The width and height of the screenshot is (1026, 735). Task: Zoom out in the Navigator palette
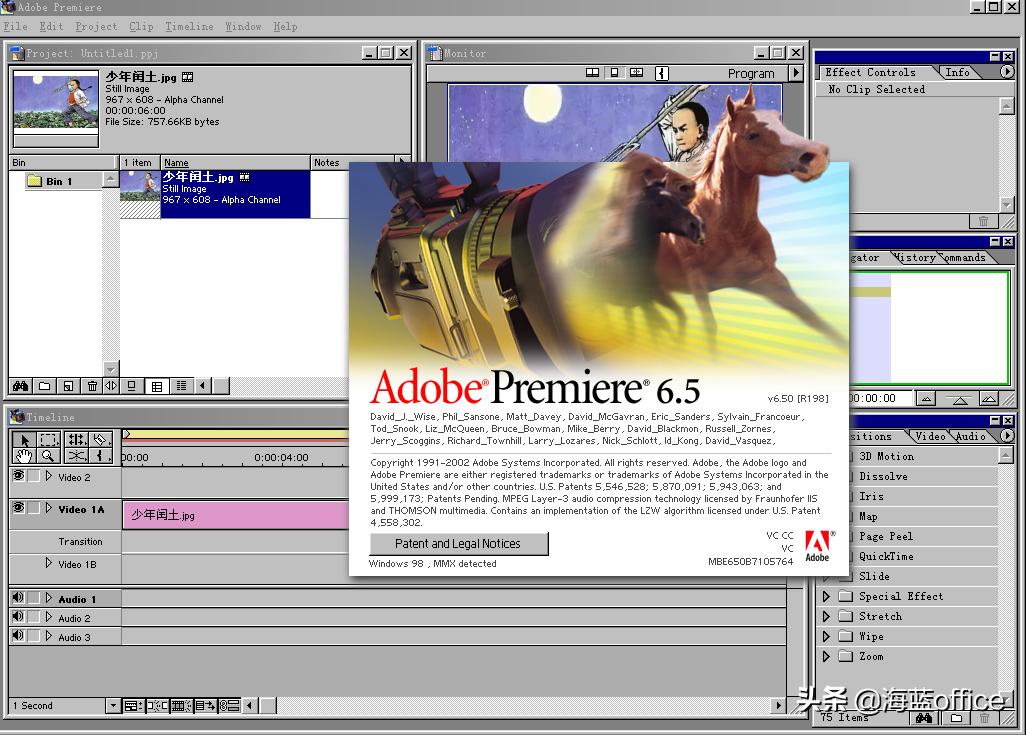click(x=925, y=398)
